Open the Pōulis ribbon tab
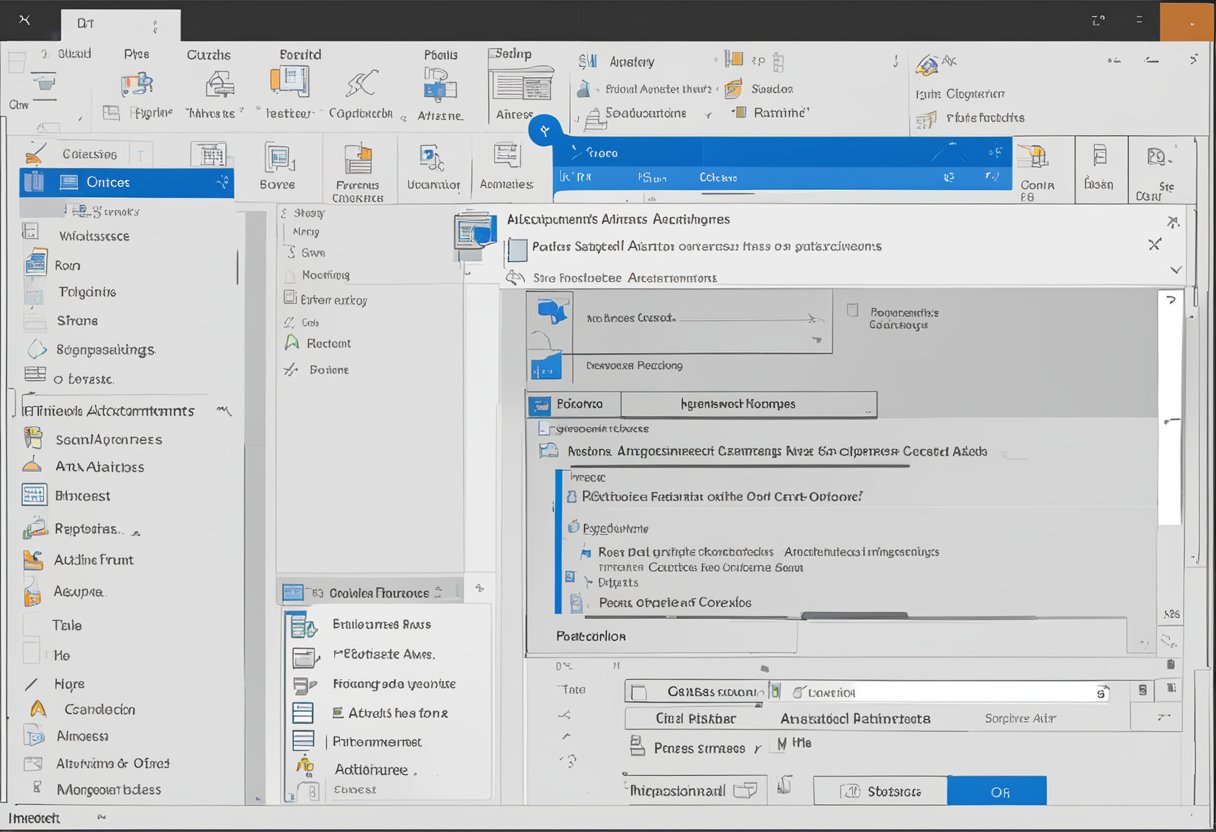Viewport: 1216px width, 832px height. (x=440, y=55)
